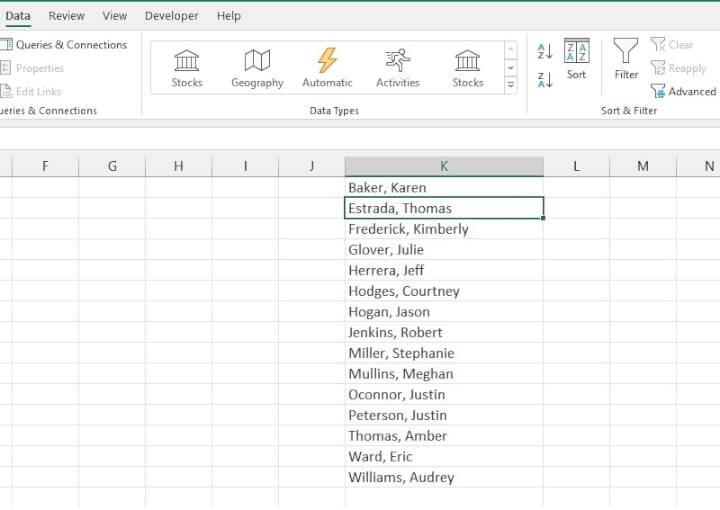Sort column Z to A descending
Viewport: 720px width, 510px height.
(545, 80)
